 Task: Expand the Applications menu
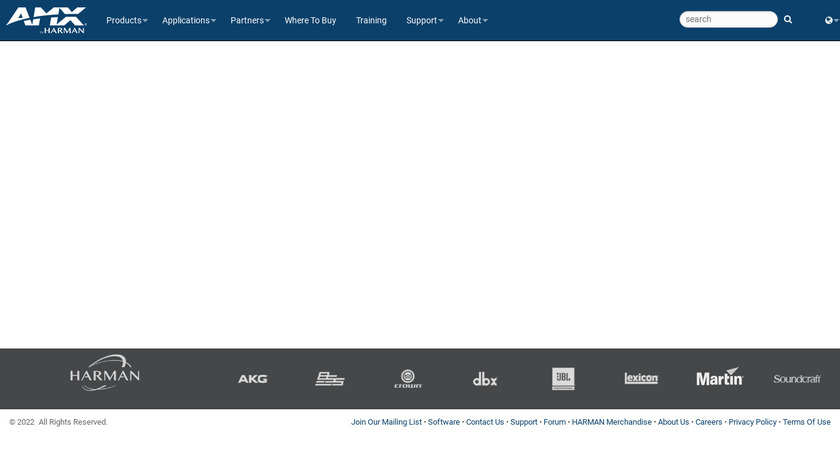tap(189, 20)
